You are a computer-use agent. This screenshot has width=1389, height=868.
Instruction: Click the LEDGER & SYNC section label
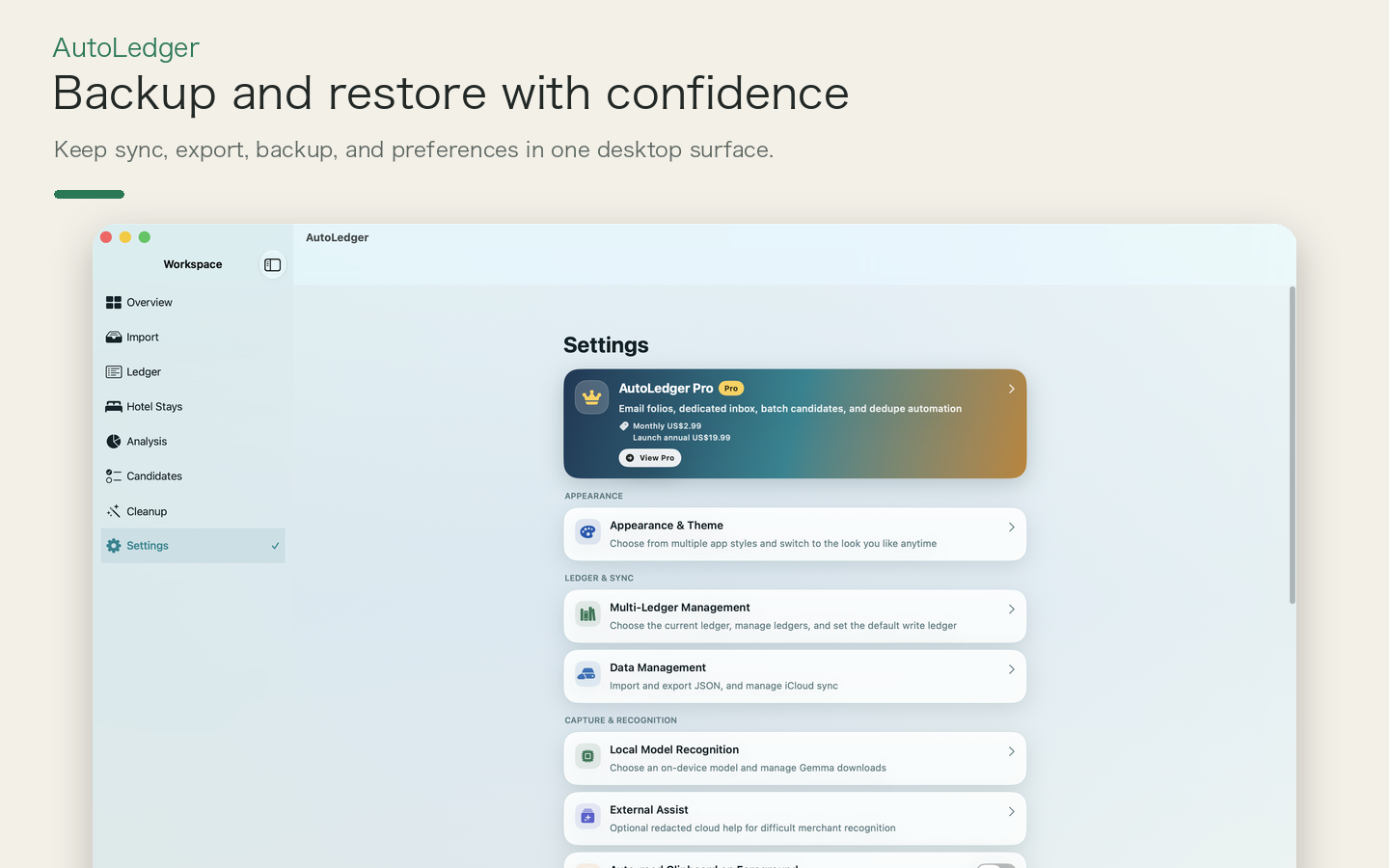click(x=599, y=579)
